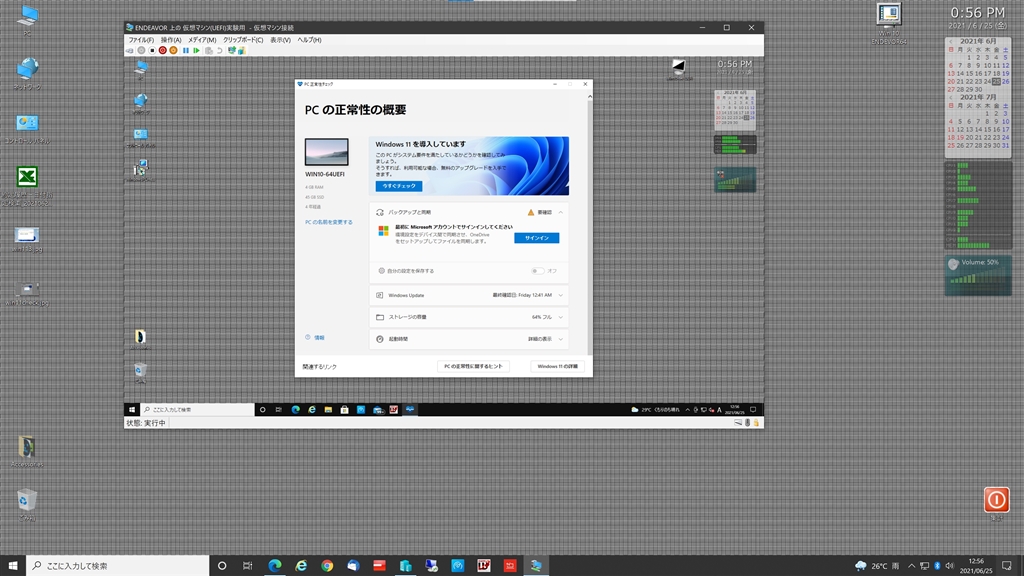Pause the virtual machine with blue pause icon
1024x576 pixels.
tap(185, 51)
